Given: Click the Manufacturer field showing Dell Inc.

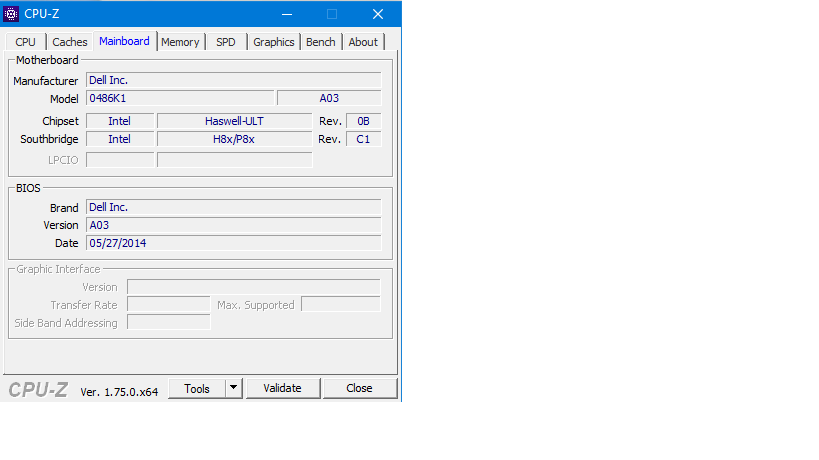Looking at the screenshot, I should [233, 80].
